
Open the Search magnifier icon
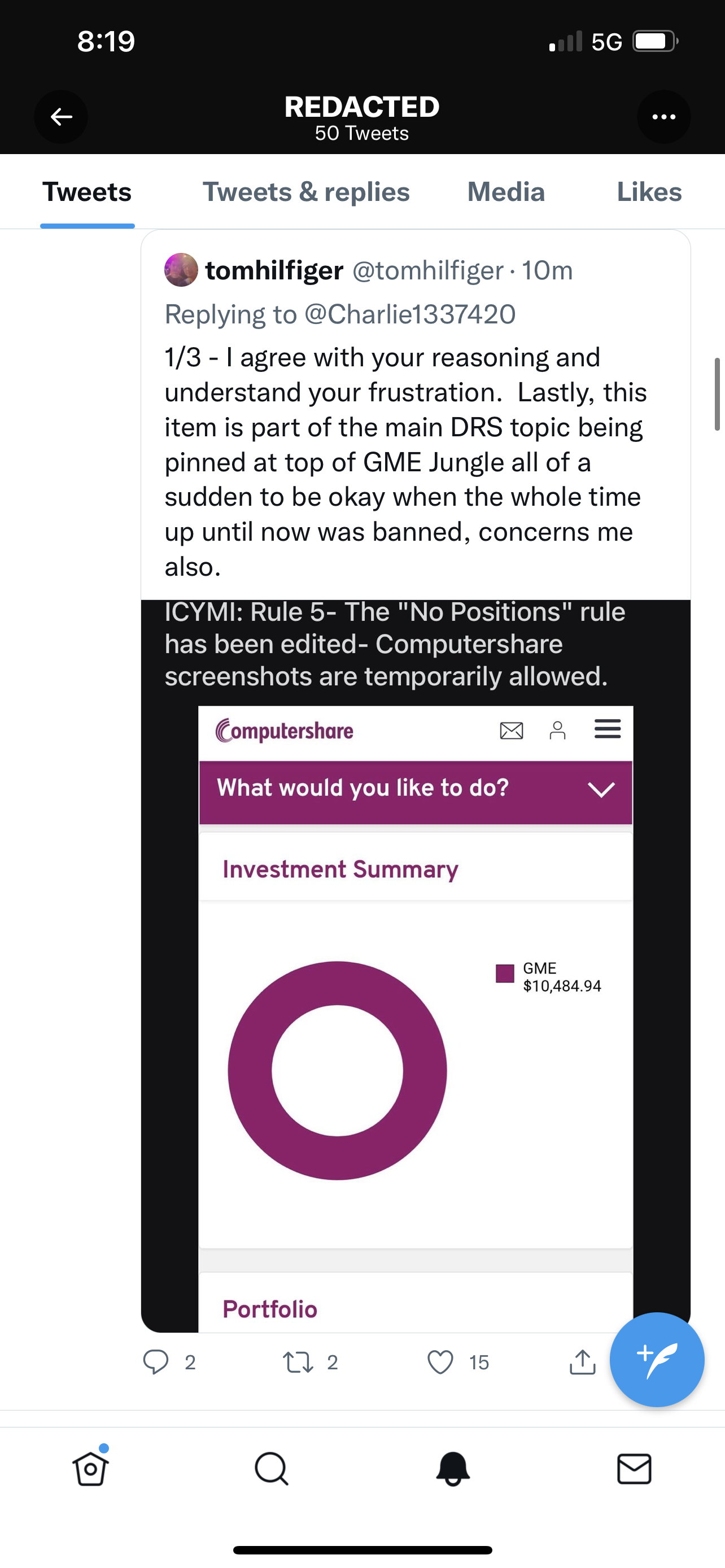[272, 1469]
